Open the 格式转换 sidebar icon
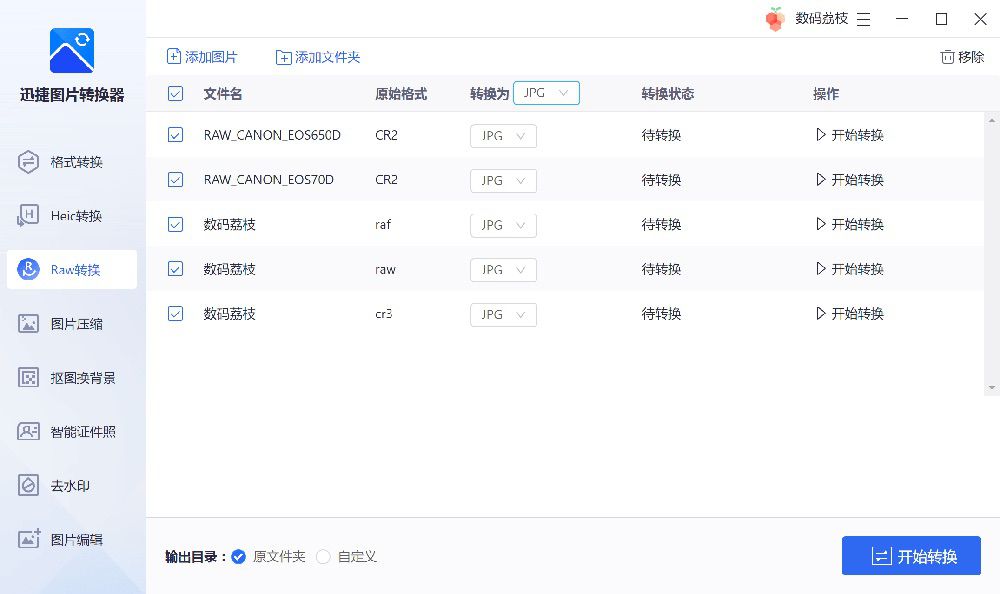 (x=28, y=162)
